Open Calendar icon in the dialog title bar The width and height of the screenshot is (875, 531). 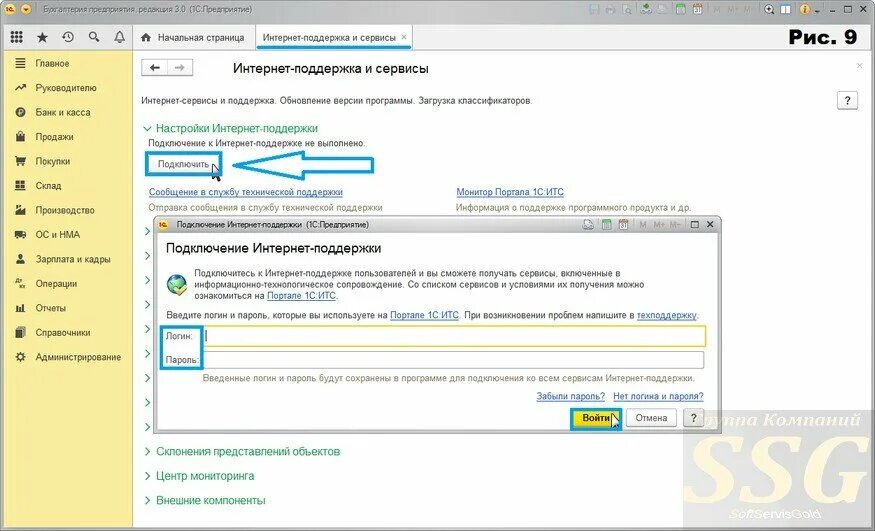623,224
